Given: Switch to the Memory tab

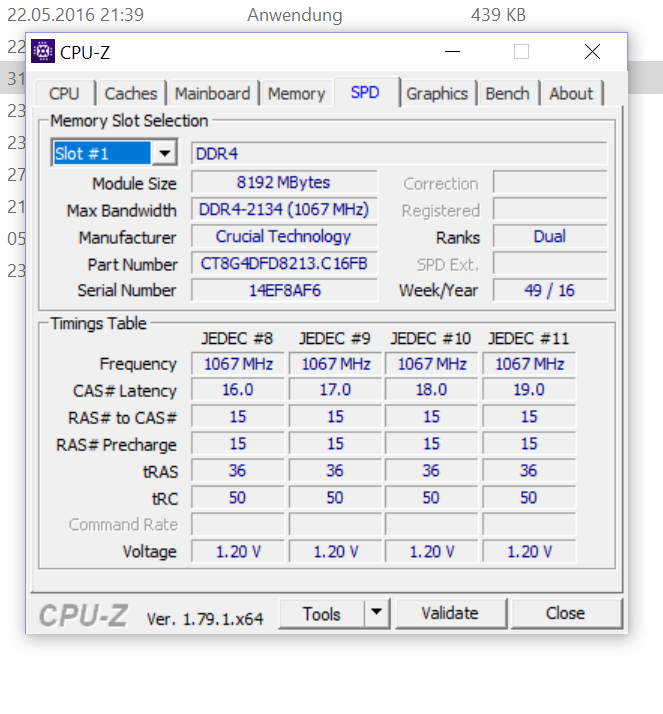Looking at the screenshot, I should click(x=296, y=93).
